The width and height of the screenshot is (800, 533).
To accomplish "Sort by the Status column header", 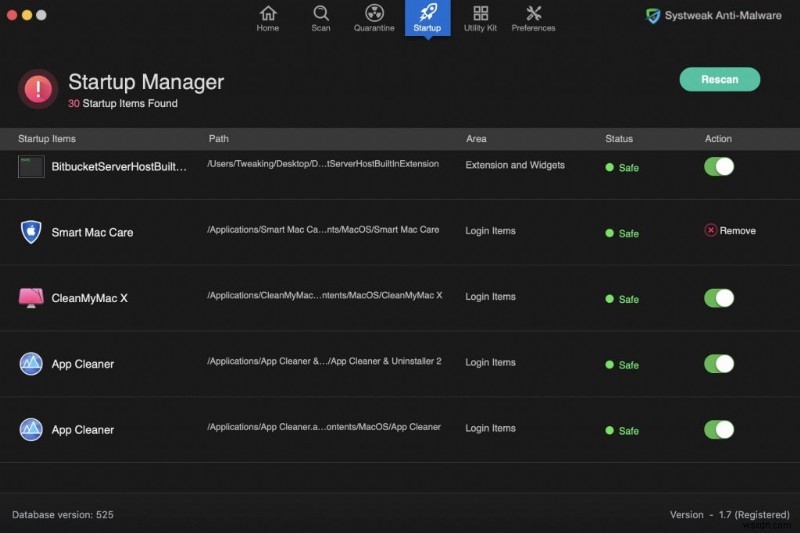I will point(619,139).
